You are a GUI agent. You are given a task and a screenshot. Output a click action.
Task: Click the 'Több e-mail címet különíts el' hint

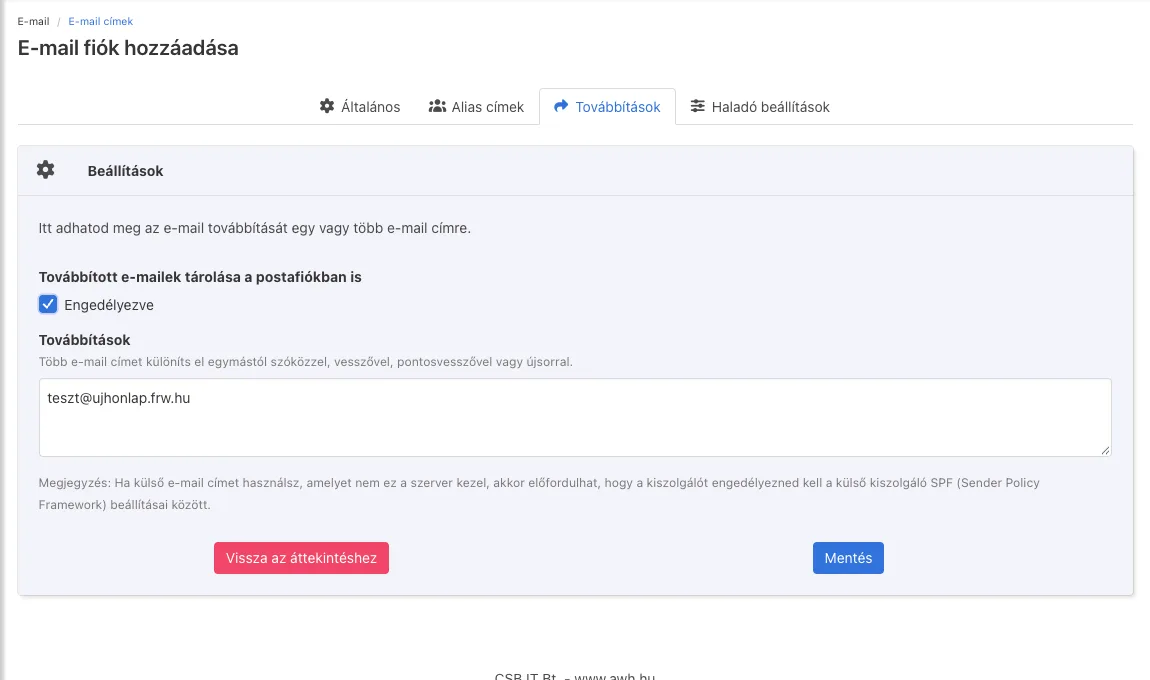pyautogui.click(x=306, y=362)
